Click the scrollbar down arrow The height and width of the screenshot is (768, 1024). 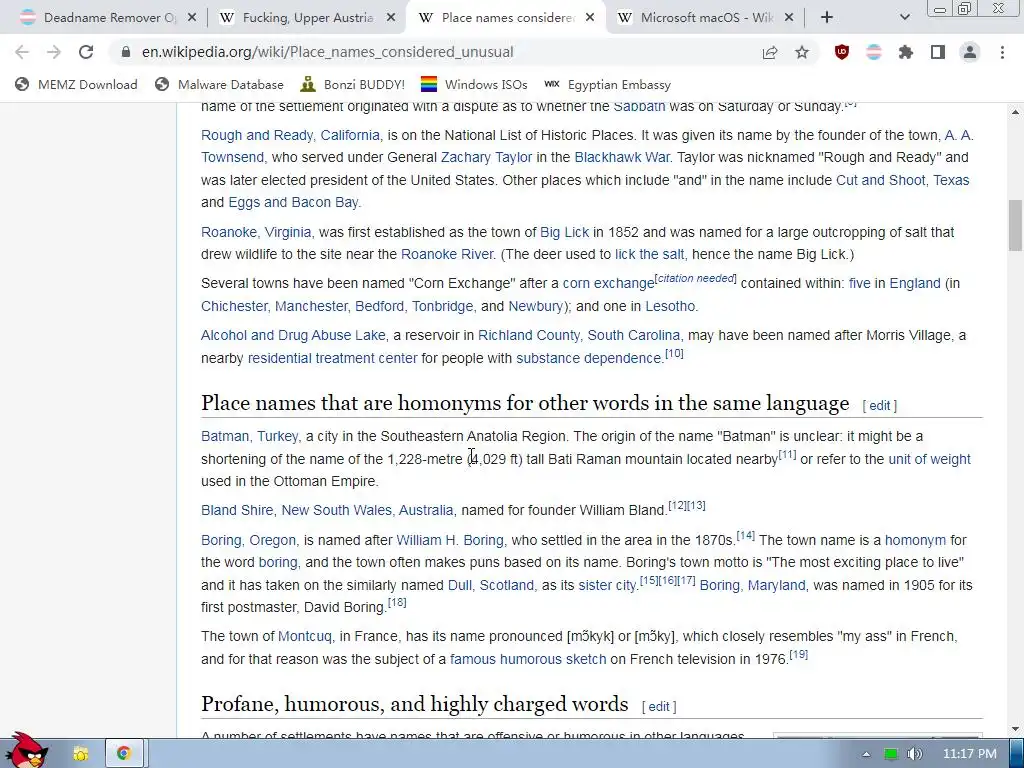(x=1015, y=728)
